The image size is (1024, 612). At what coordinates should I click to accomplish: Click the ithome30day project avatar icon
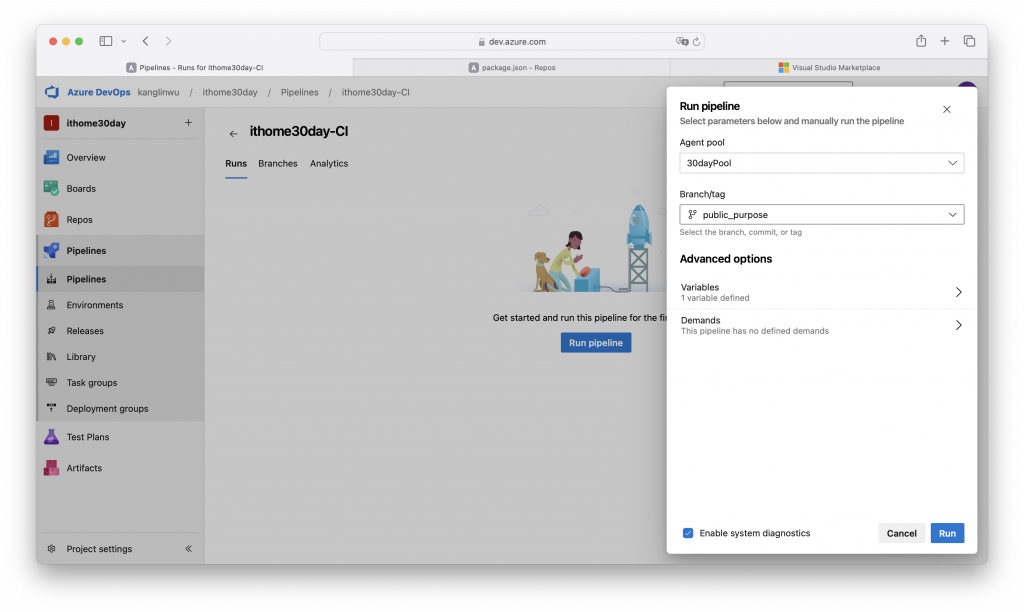[52, 123]
